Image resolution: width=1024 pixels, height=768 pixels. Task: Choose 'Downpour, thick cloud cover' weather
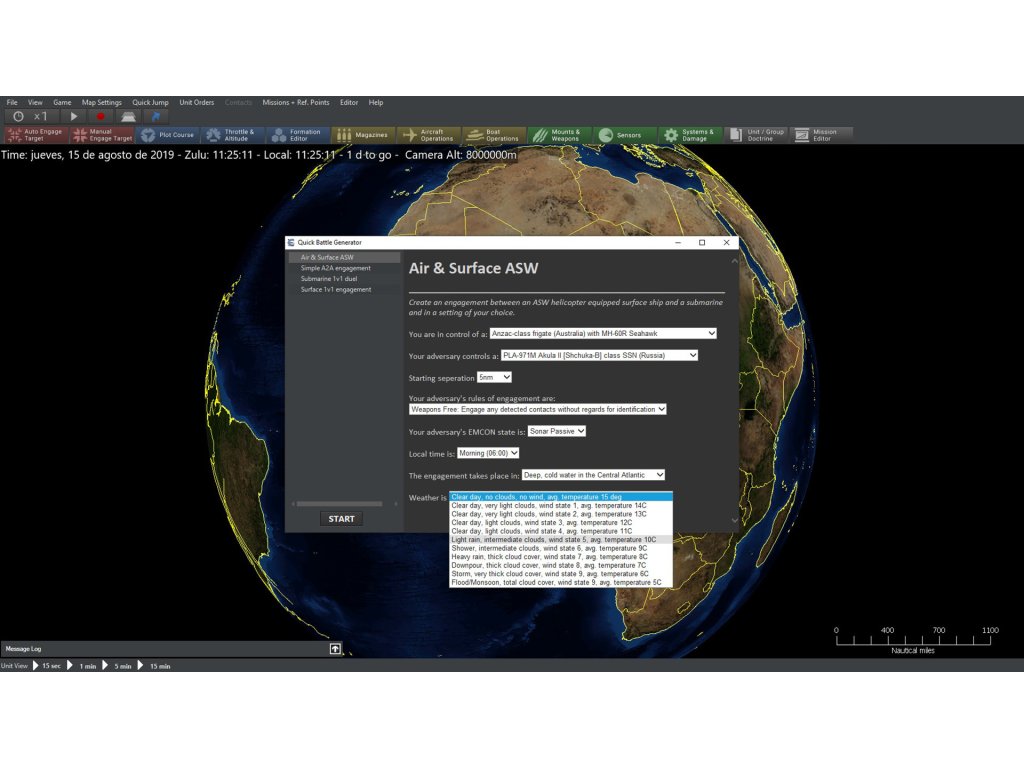(x=561, y=565)
